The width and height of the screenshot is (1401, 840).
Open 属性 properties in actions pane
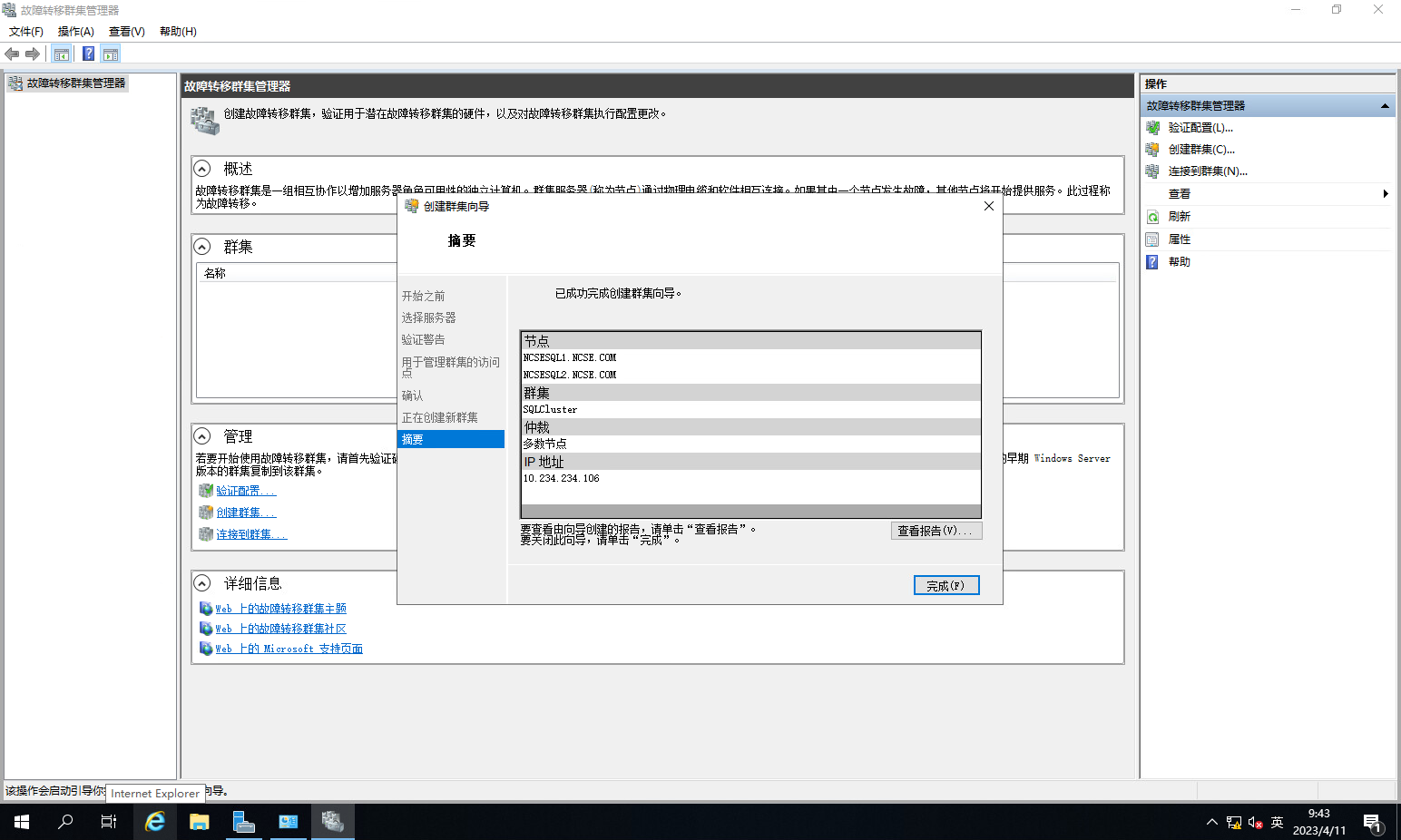coord(1179,239)
